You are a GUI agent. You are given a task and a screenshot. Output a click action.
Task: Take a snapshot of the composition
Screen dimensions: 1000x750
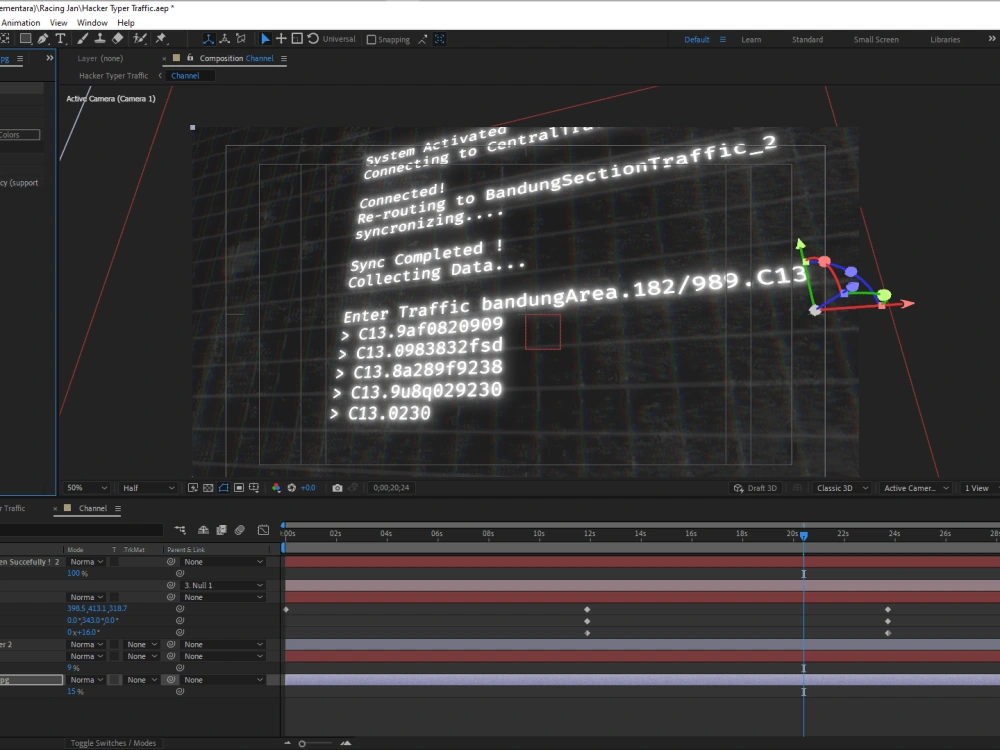337,488
